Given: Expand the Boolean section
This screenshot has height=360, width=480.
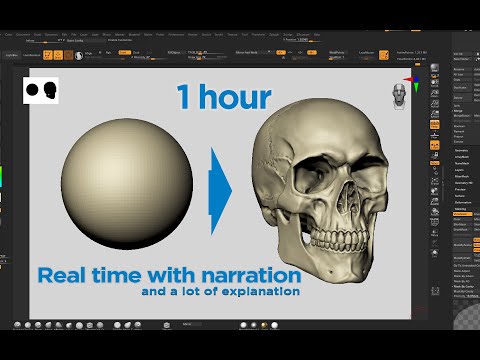Looking at the screenshot, I should pos(459,126).
